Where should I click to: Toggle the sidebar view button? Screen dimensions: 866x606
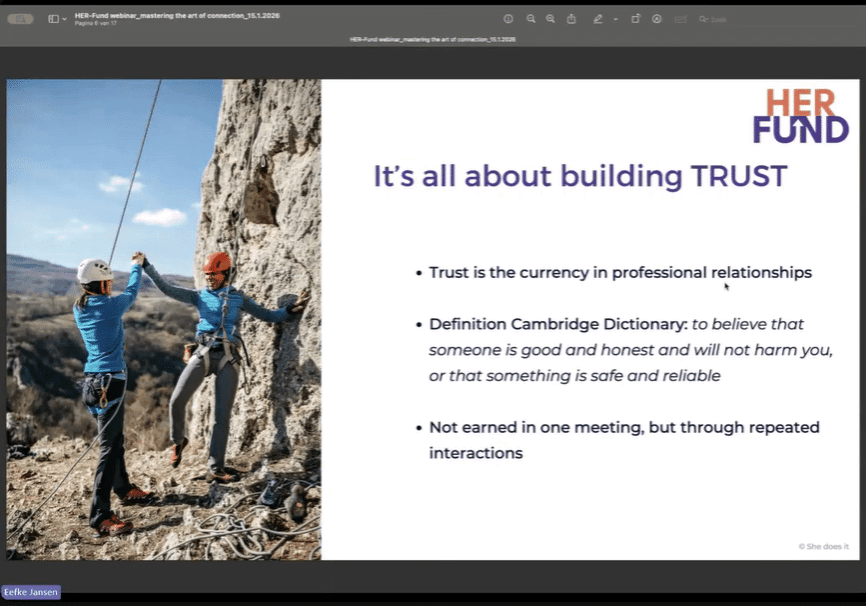click(x=53, y=19)
